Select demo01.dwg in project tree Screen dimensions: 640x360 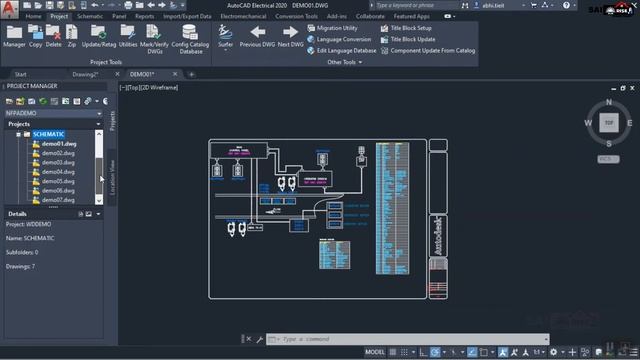tap(59, 144)
